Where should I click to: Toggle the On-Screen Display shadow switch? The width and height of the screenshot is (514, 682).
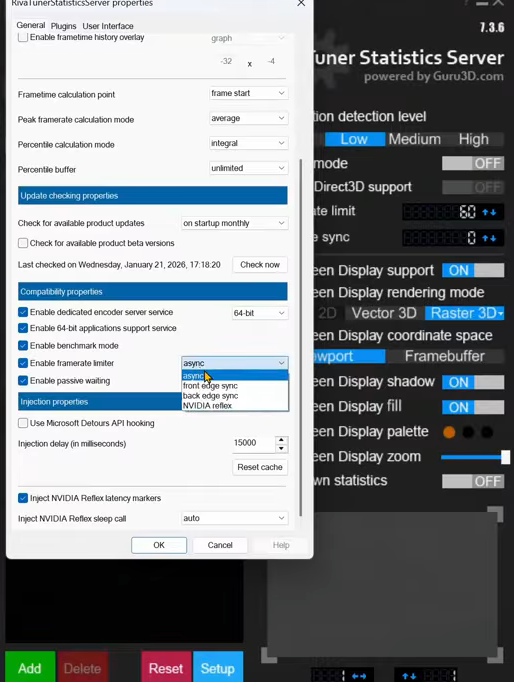(473, 382)
